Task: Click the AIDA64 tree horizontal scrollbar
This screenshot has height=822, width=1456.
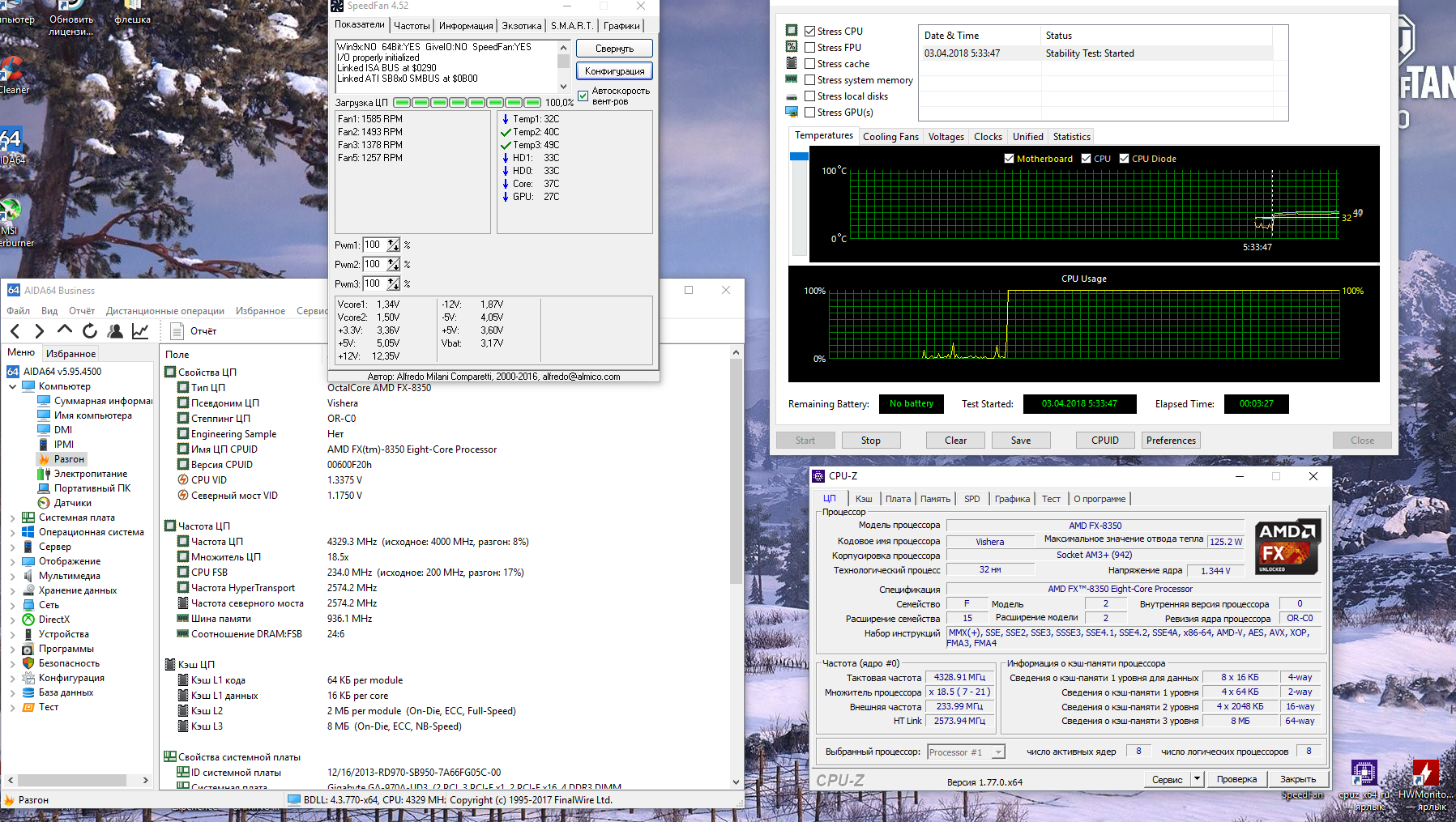Action: (77, 780)
